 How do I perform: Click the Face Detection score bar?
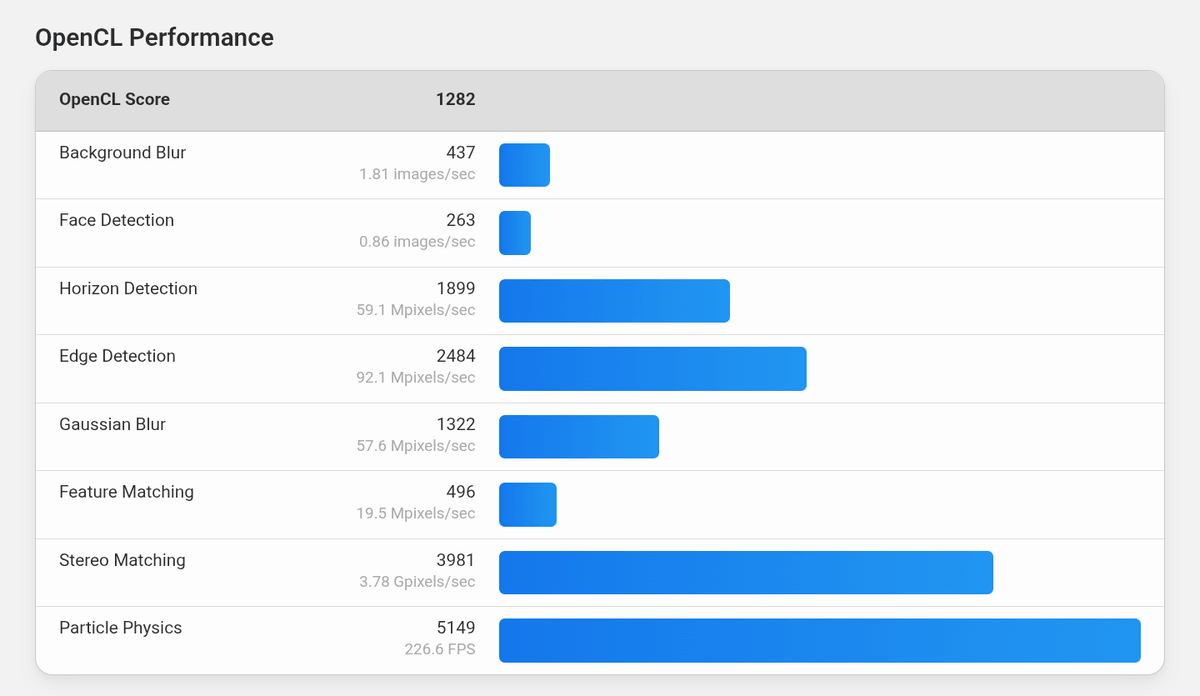tap(515, 233)
